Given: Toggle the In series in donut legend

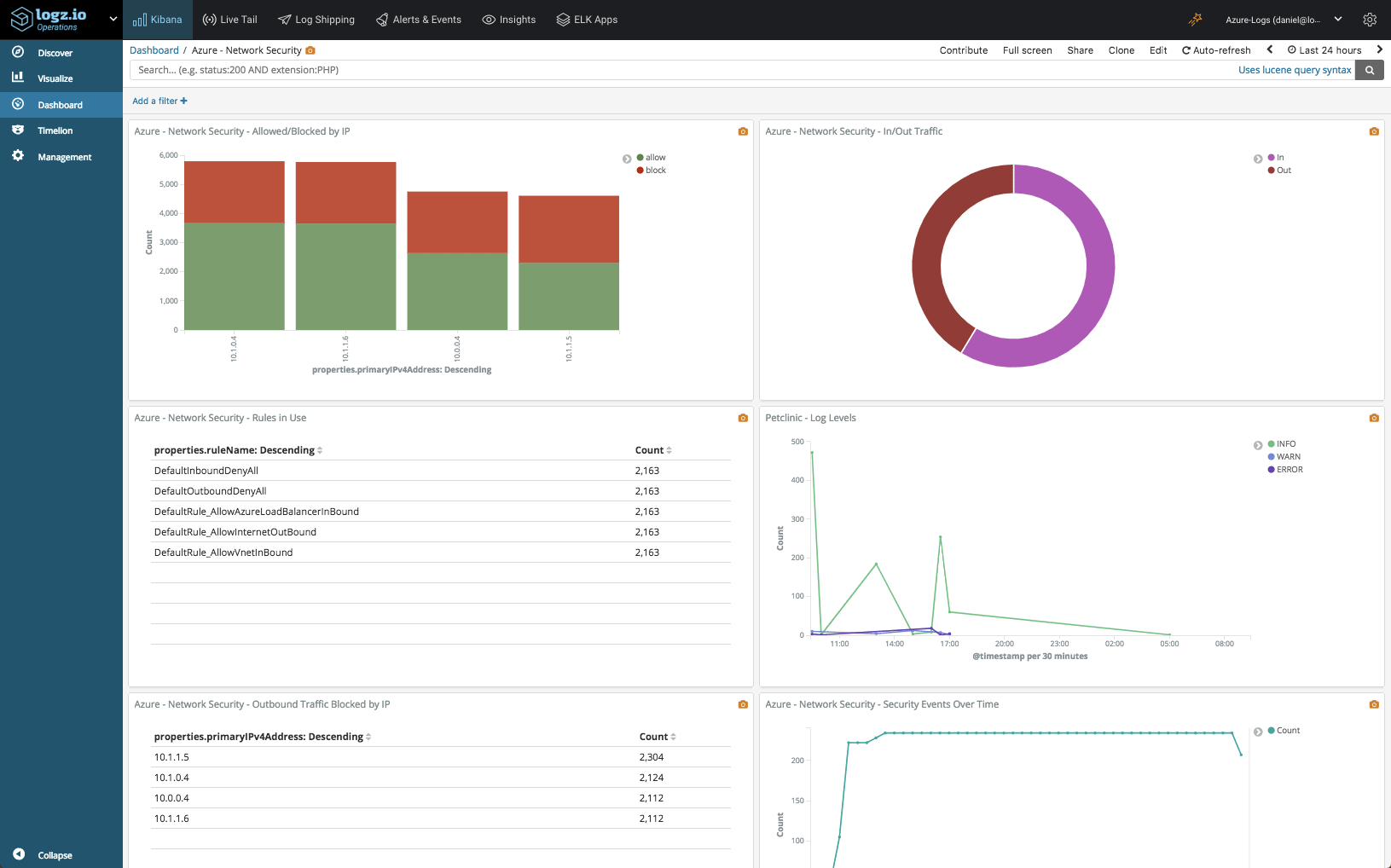Looking at the screenshot, I should tap(1276, 158).
